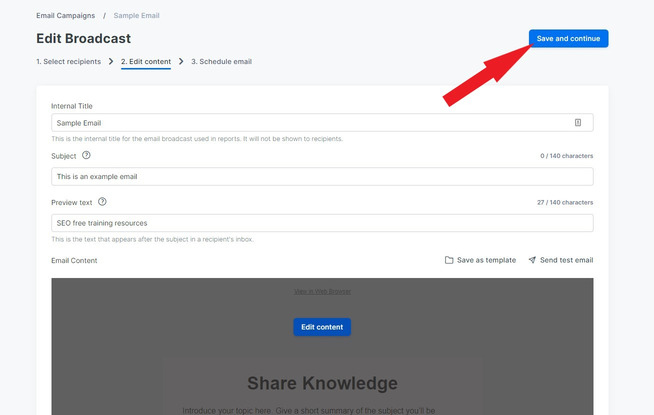Focus the Internal Title input field

[322, 123]
